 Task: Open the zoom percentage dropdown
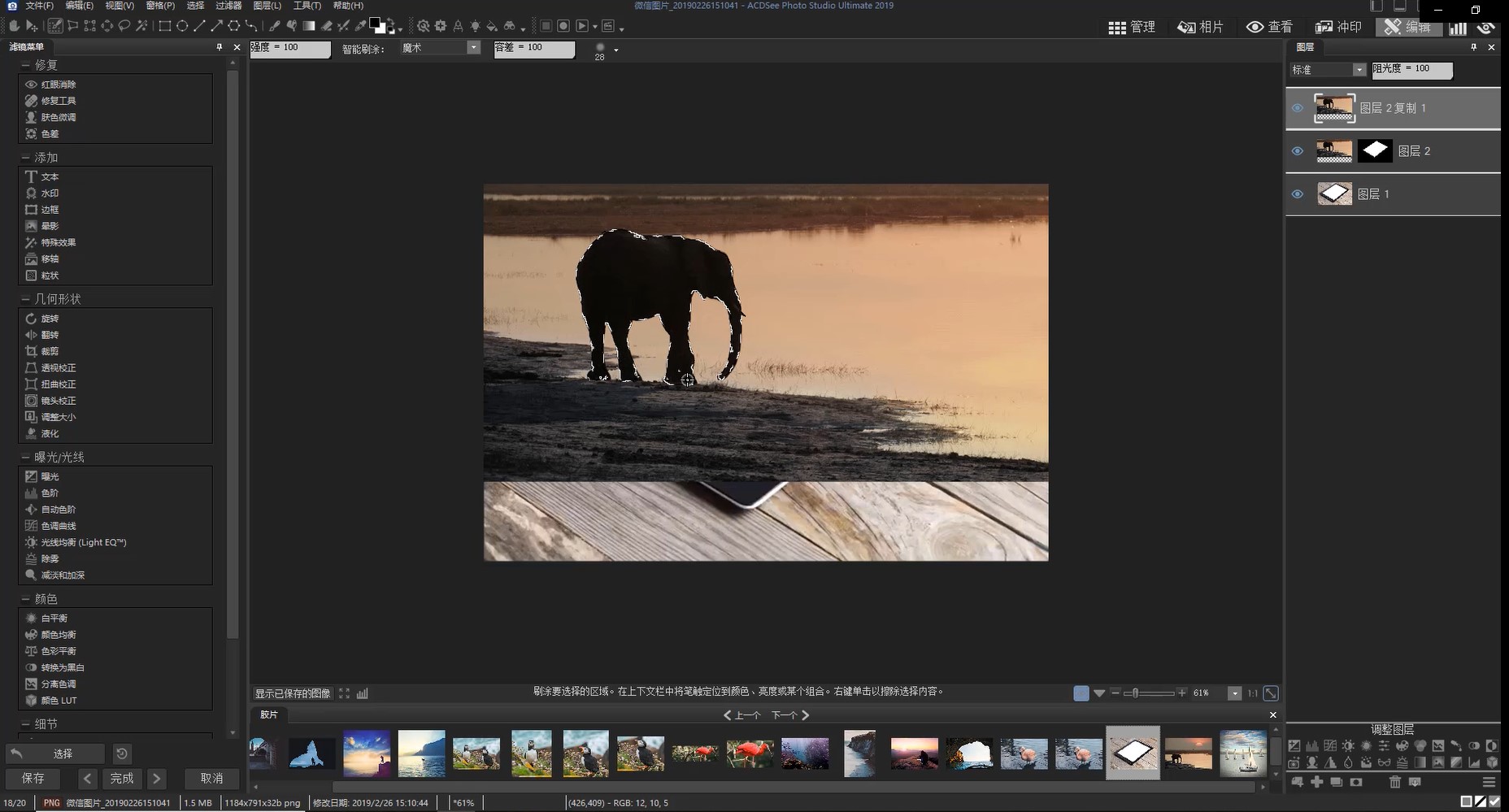coord(1235,693)
